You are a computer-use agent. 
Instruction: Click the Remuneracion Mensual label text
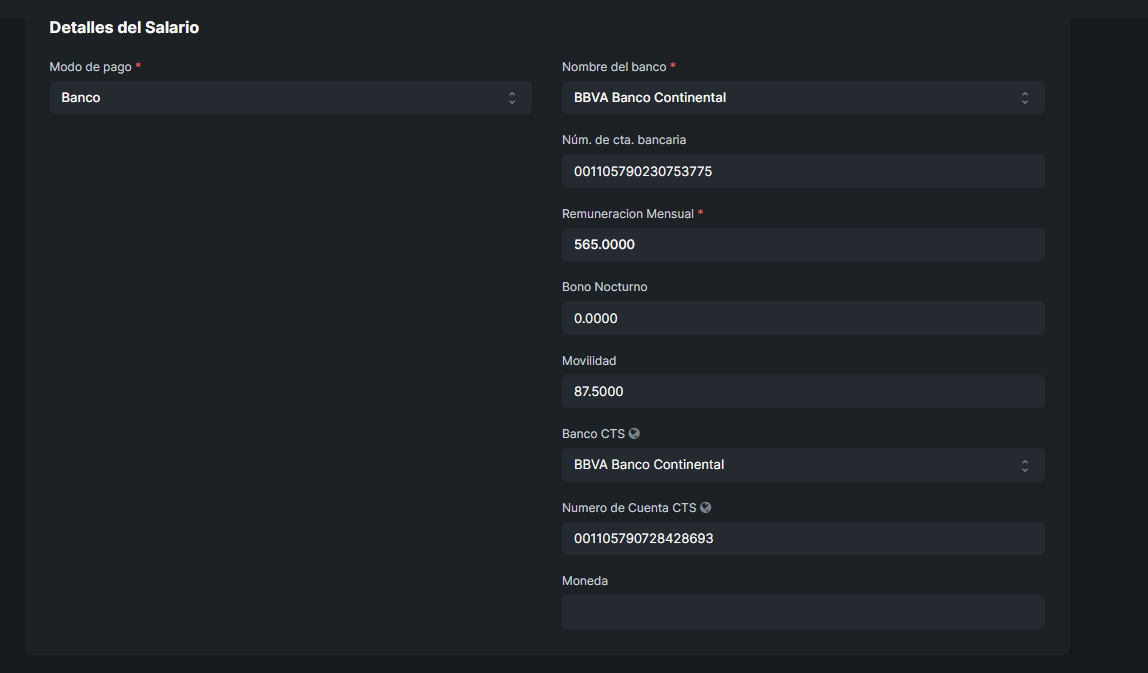pyautogui.click(x=627, y=214)
